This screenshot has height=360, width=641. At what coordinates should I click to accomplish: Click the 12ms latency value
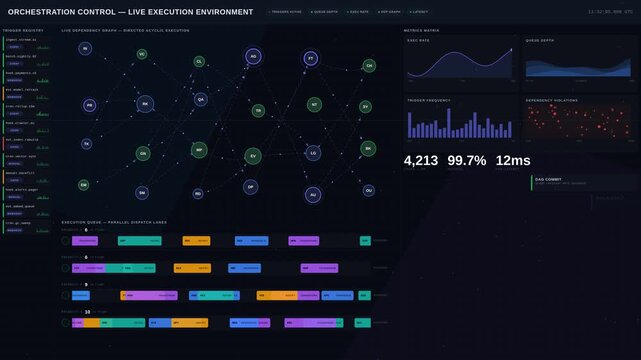(x=513, y=161)
